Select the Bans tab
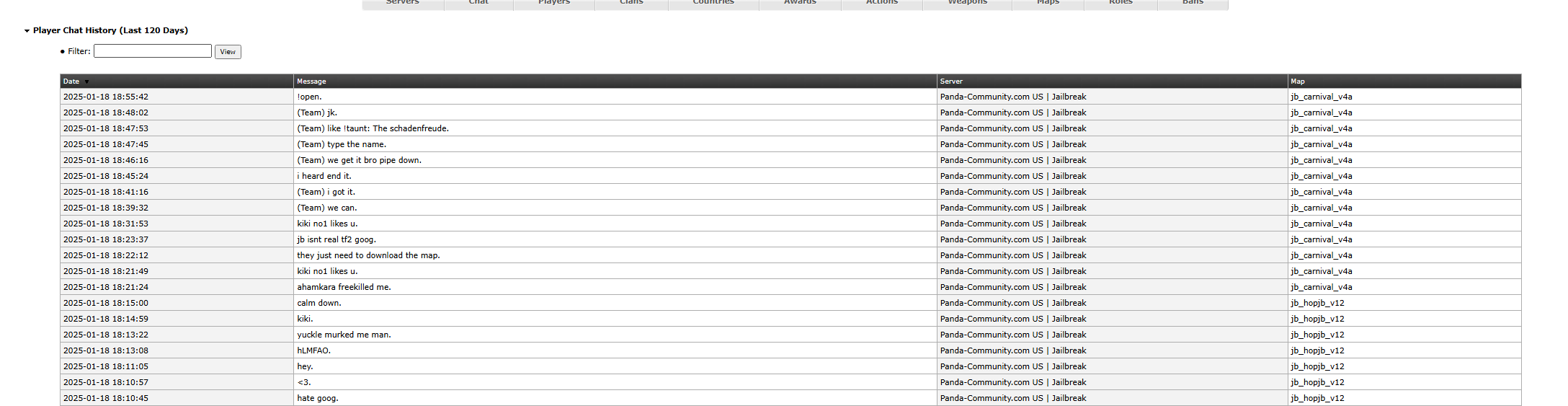Viewport: 1568px width, 406px height. [1193, 4]
